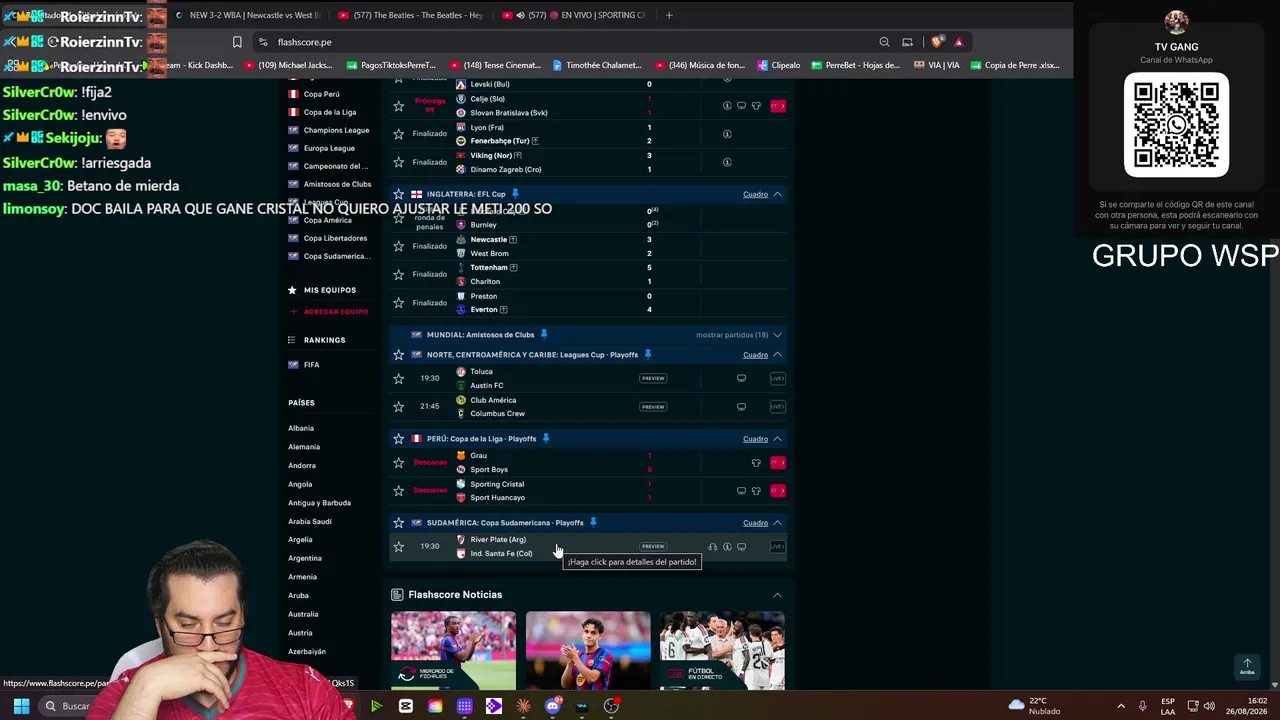Open Preview for Club América vs Columbus Crew

click(653, 407)
